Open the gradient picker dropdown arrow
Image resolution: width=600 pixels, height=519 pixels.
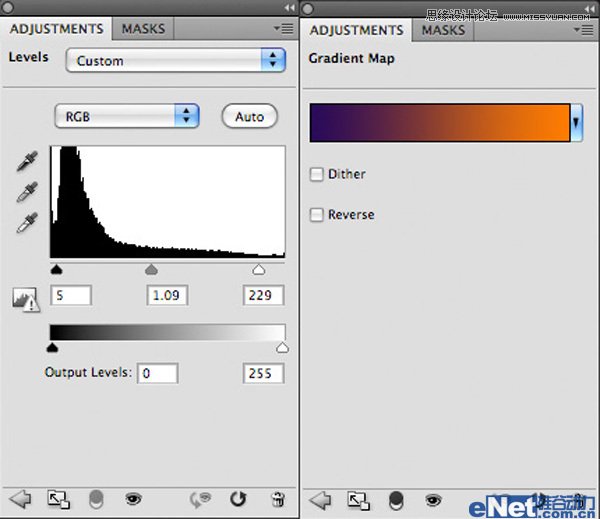[576, 122]
